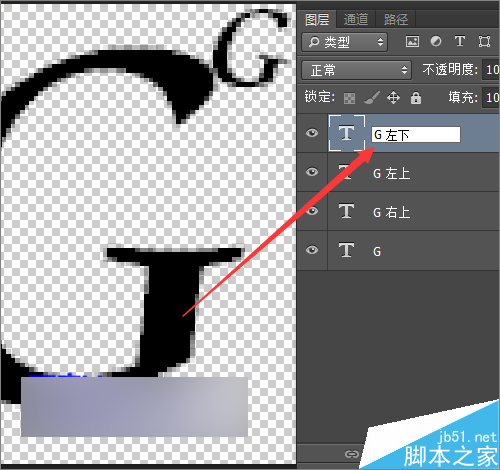The image size is (500, 470).
Task: Click the bottom G layer thumbnail
Action: tap(347, 250)
